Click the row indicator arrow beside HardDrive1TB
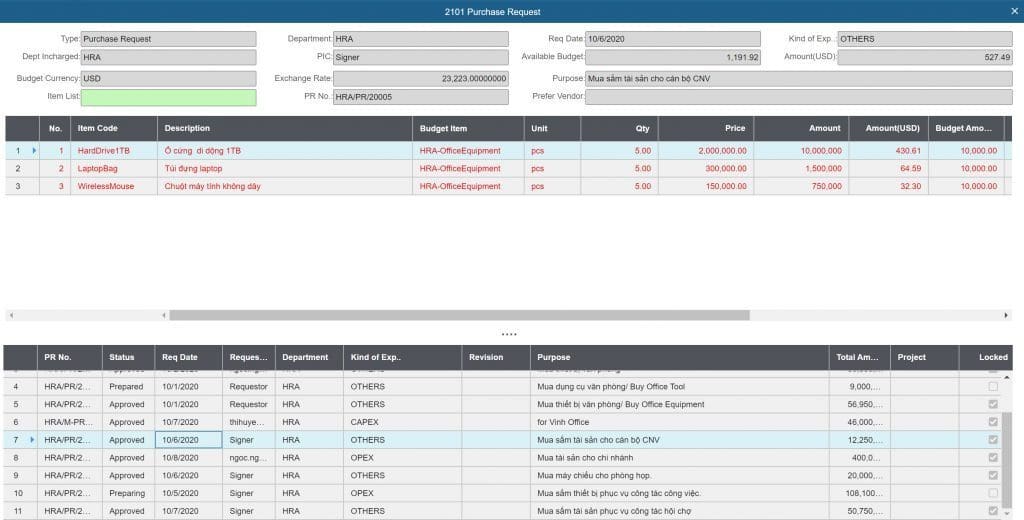 click(34, 151)
